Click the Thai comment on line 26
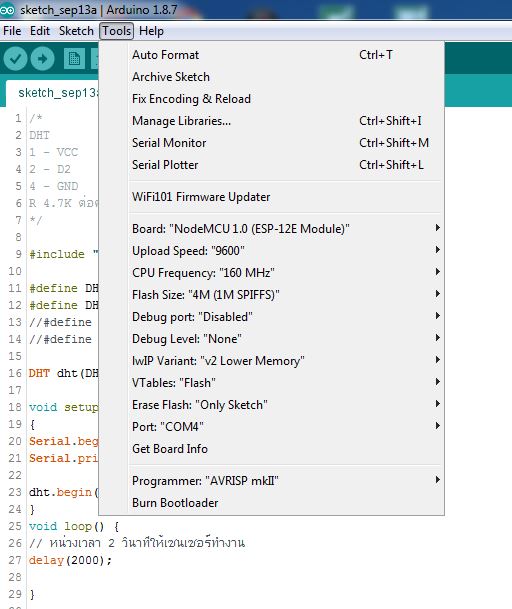This screenshot has width=512, height=609. click(137, 543)
